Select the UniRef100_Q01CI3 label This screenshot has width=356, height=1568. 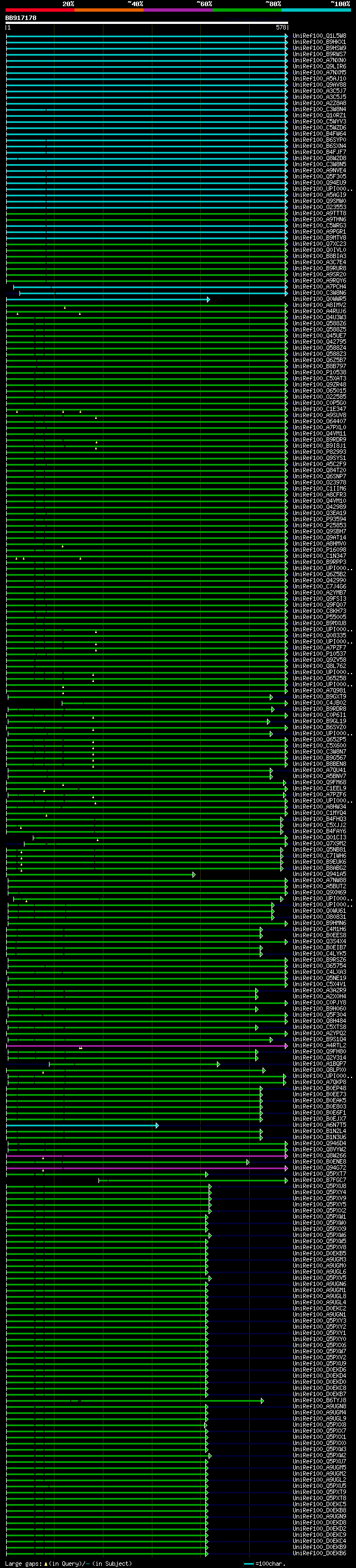tap(319, 838)
